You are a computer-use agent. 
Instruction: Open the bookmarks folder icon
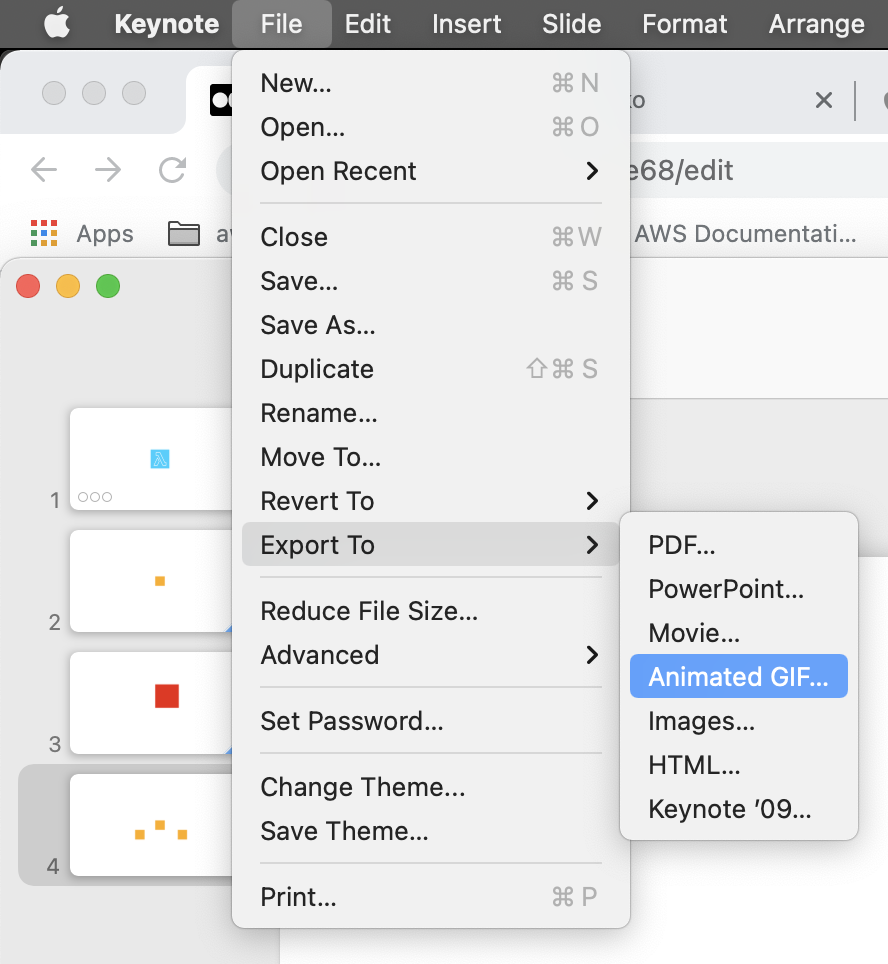(184, 234)
